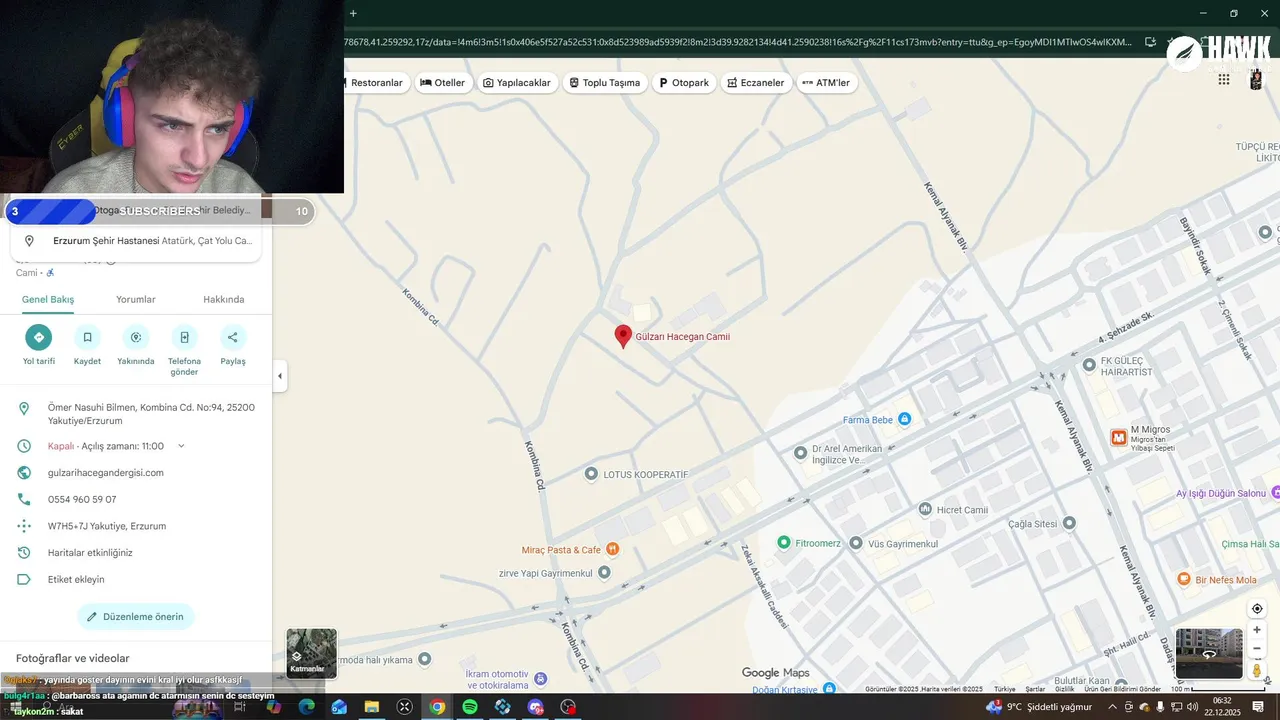Share the place with the Paylaş icon
The width and height of the screenshot is (1280, 720).
pyautogui.click(x=233, y=337)
